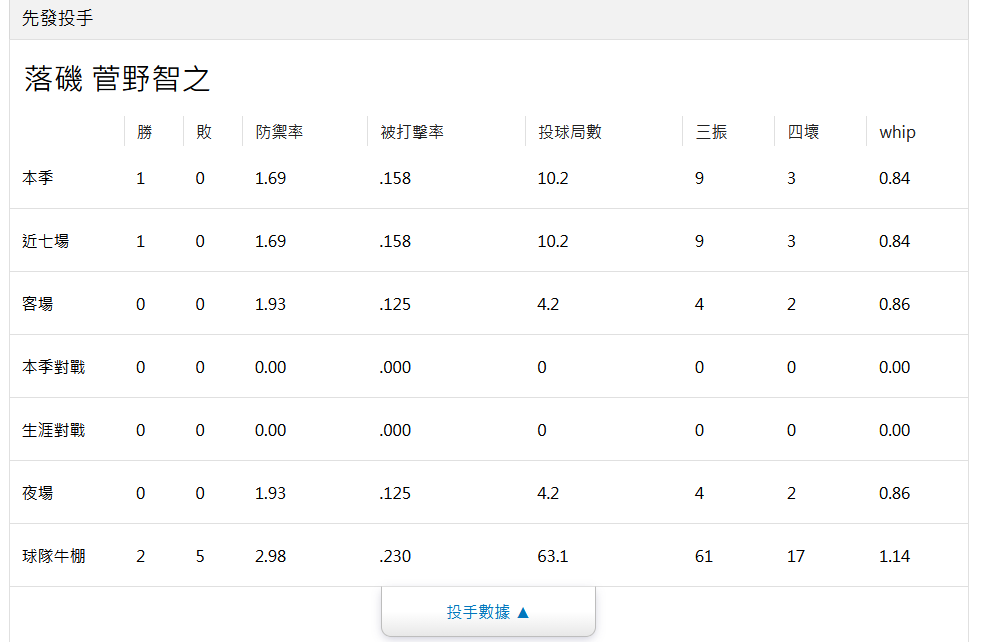Select the pitcher name 落磯 菅野智之
This screenshot has width=1004, height=642.
117,80
